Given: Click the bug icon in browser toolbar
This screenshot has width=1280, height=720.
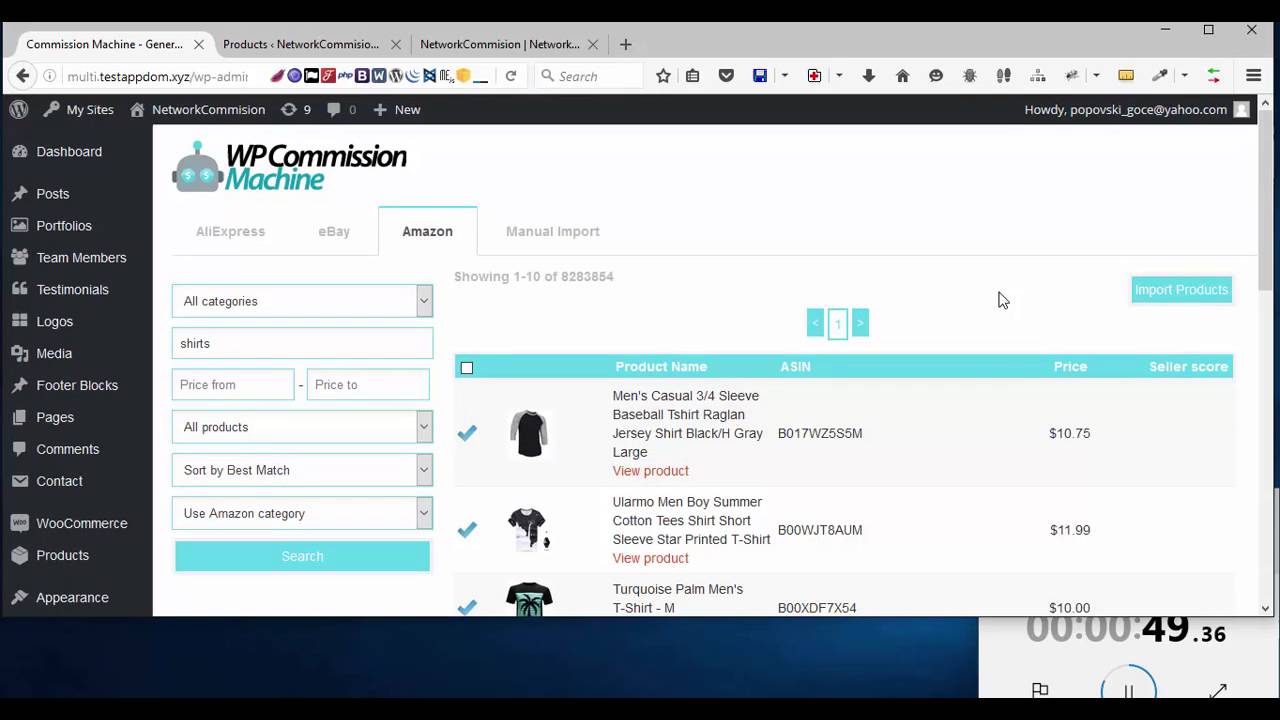Looking at the screenshot, I should click(970, 76).
